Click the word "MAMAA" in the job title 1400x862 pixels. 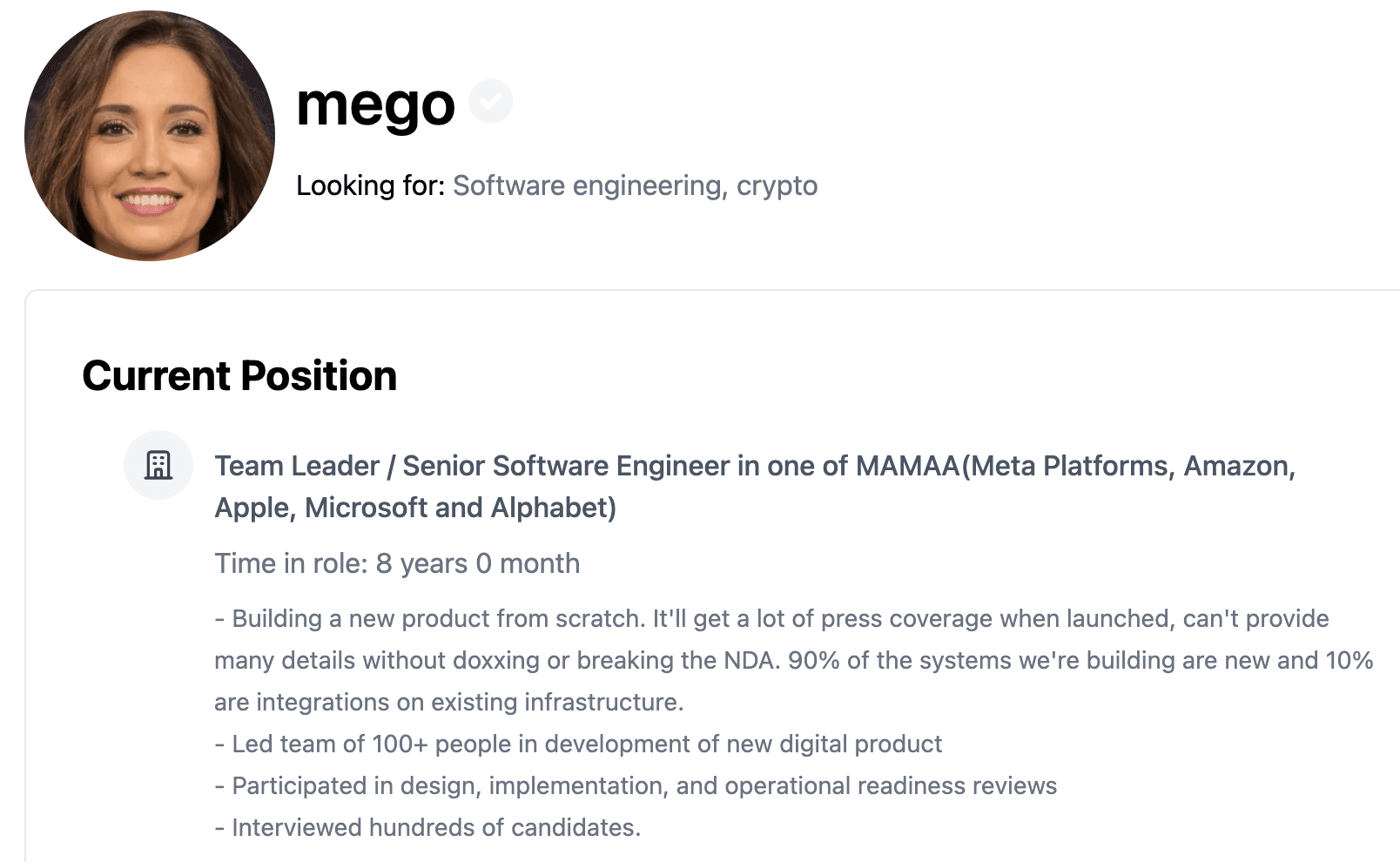tap(907, 466)
